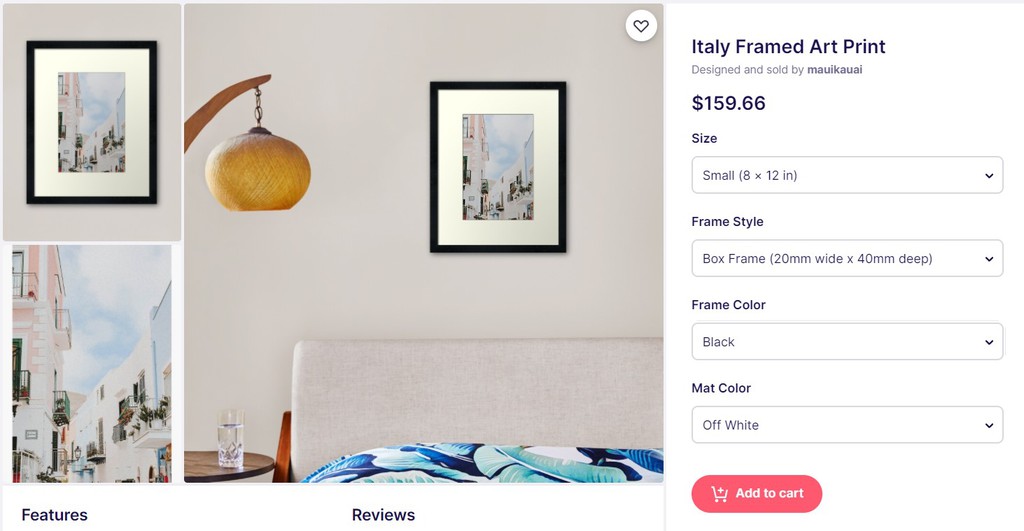Image resolution: width=1024 pixels, height=531 pixels.
Task: Add the art print to cart
Action: coord(757,494)
